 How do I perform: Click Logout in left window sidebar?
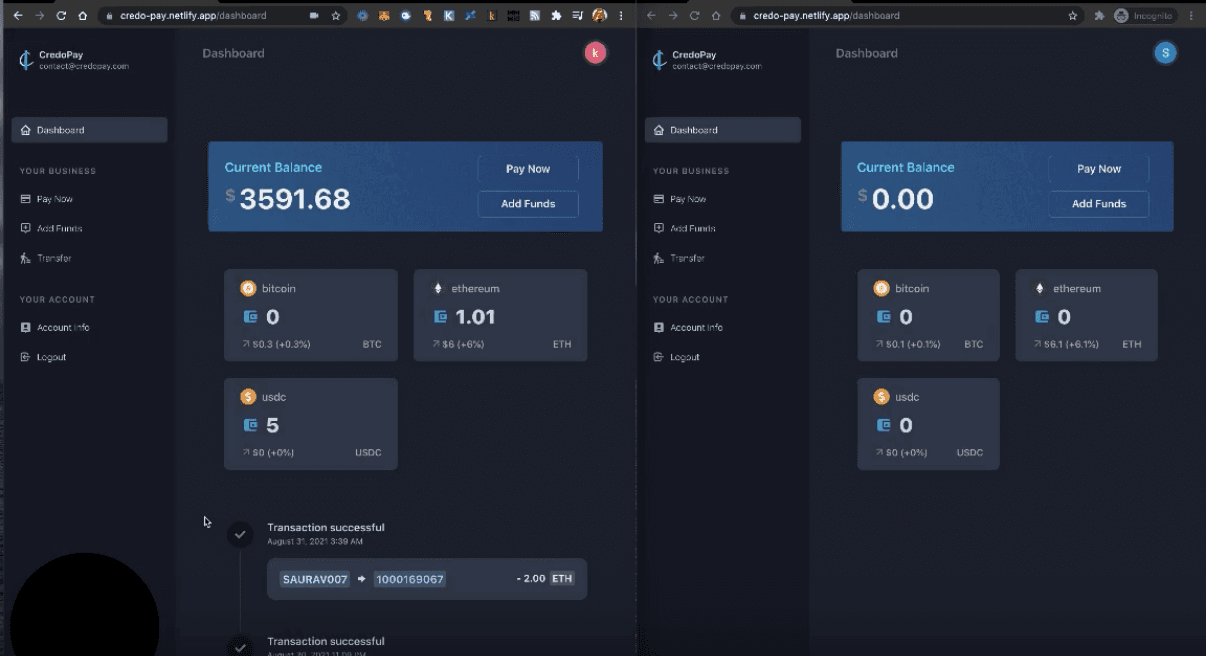[x=43, y=357]
